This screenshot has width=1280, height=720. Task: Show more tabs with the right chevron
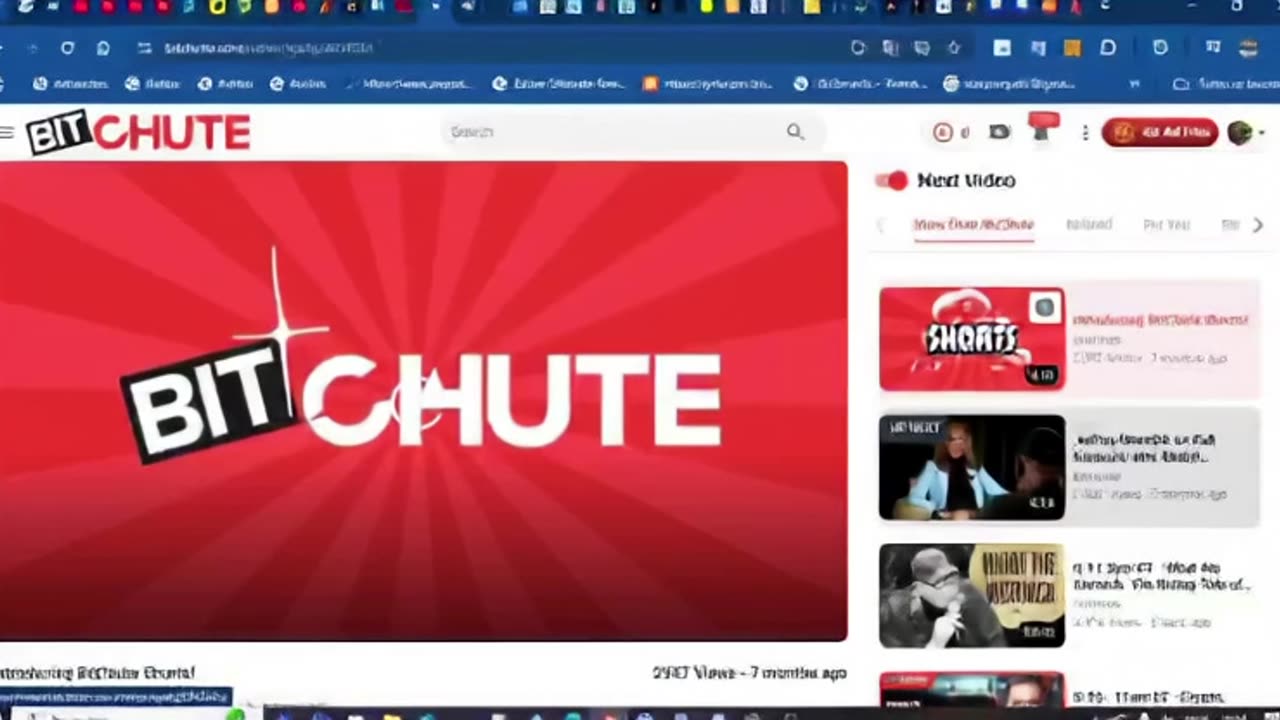(x=1258, y=225)
